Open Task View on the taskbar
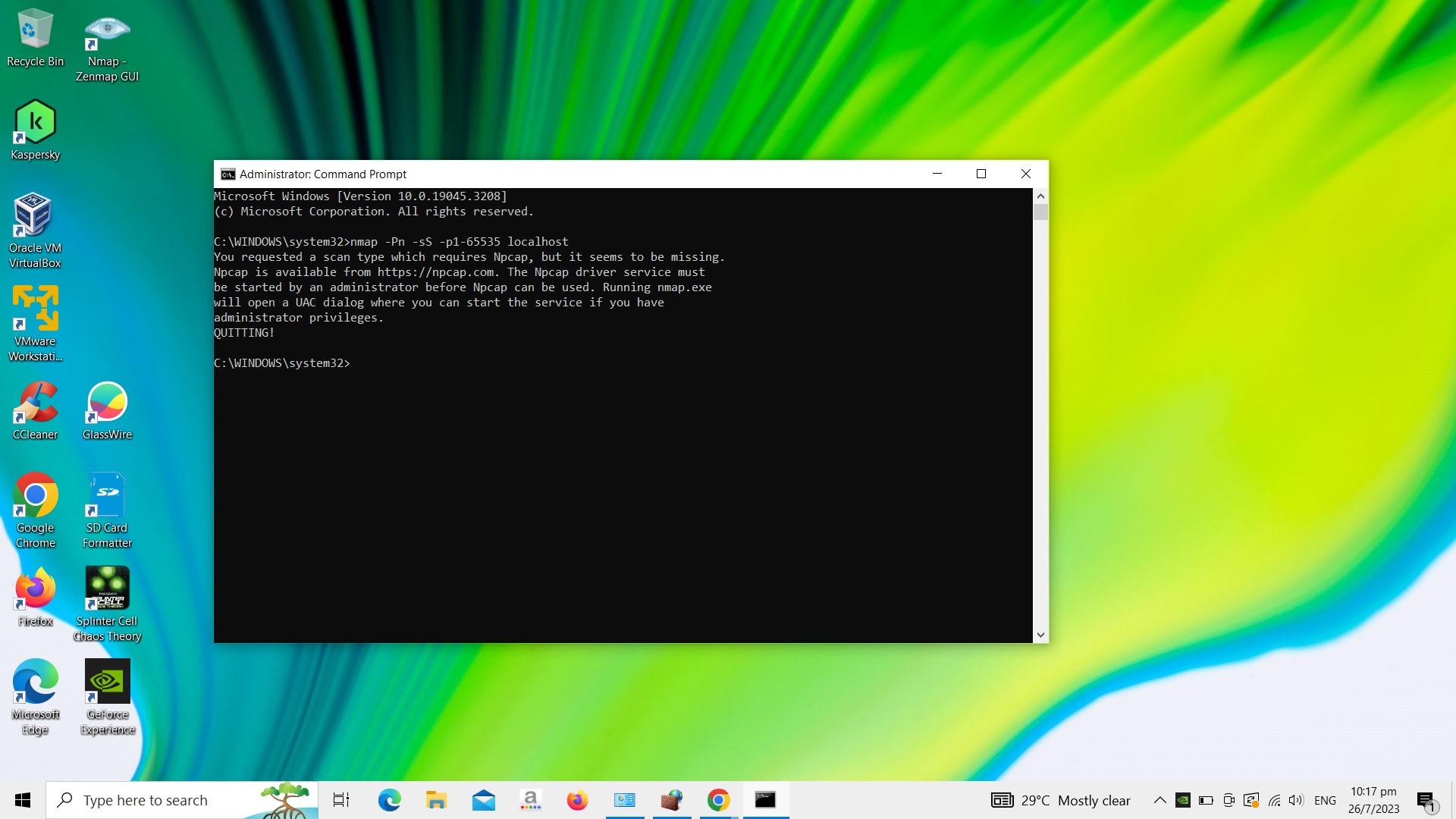The image size is (1456, 819). click(341, 800)
